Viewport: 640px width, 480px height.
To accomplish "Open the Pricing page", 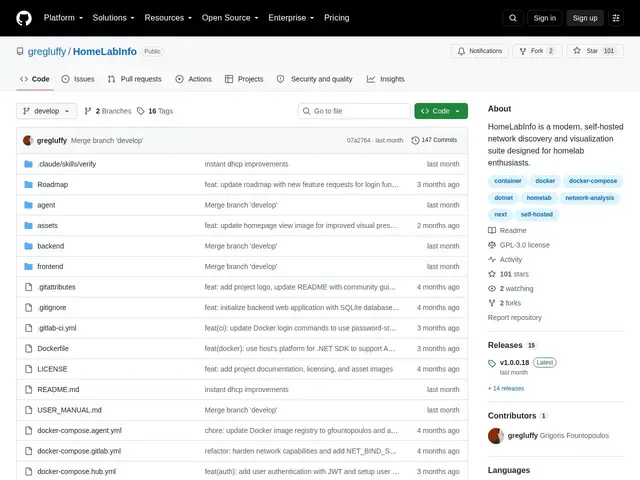I will click(x=336, y=18).
